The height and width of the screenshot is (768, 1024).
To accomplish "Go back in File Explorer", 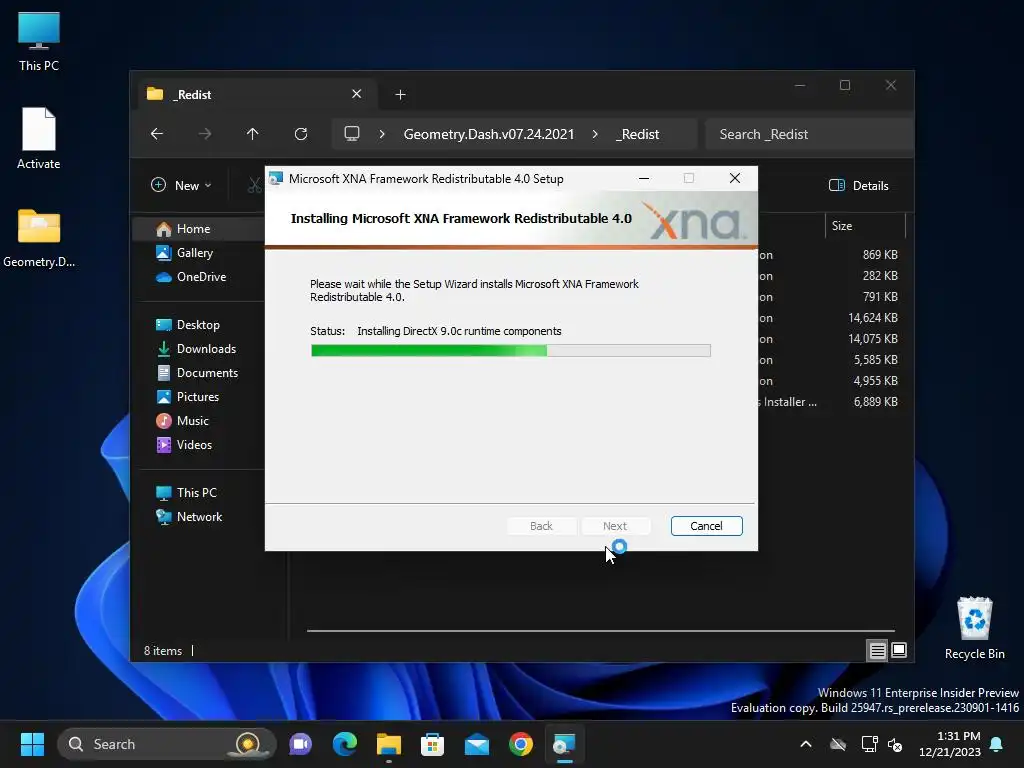I will pyautogui.click(x=157, y=134).
